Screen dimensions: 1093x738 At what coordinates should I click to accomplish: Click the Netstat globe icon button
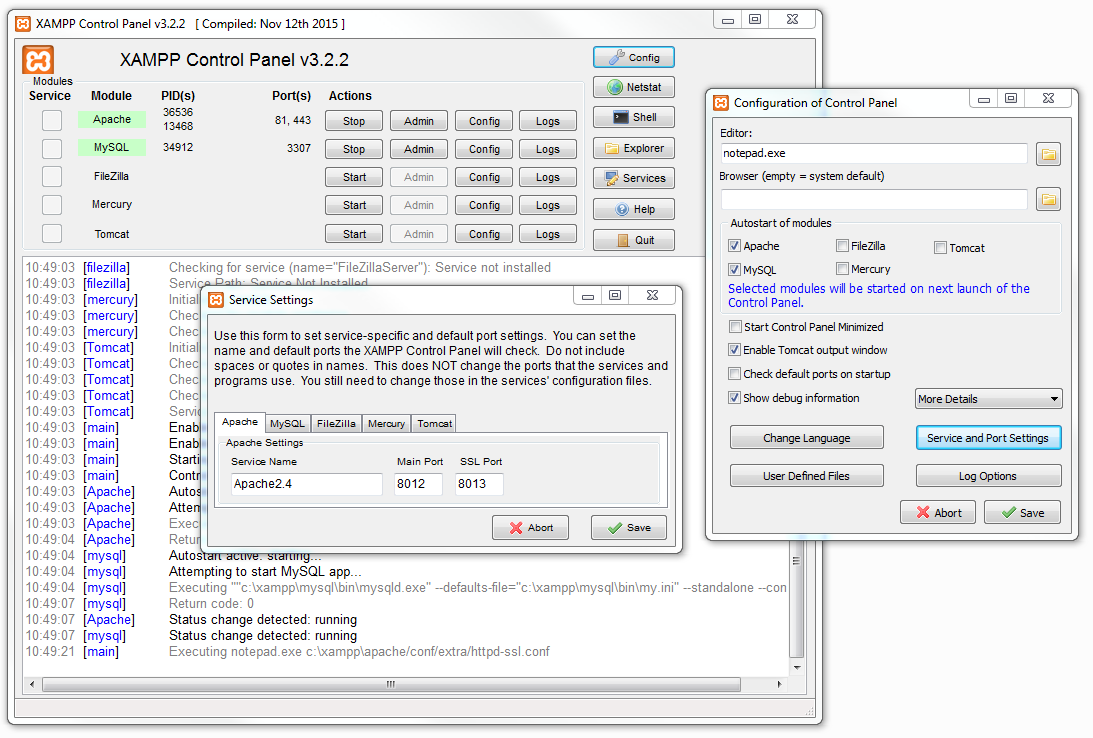[634, 87]
